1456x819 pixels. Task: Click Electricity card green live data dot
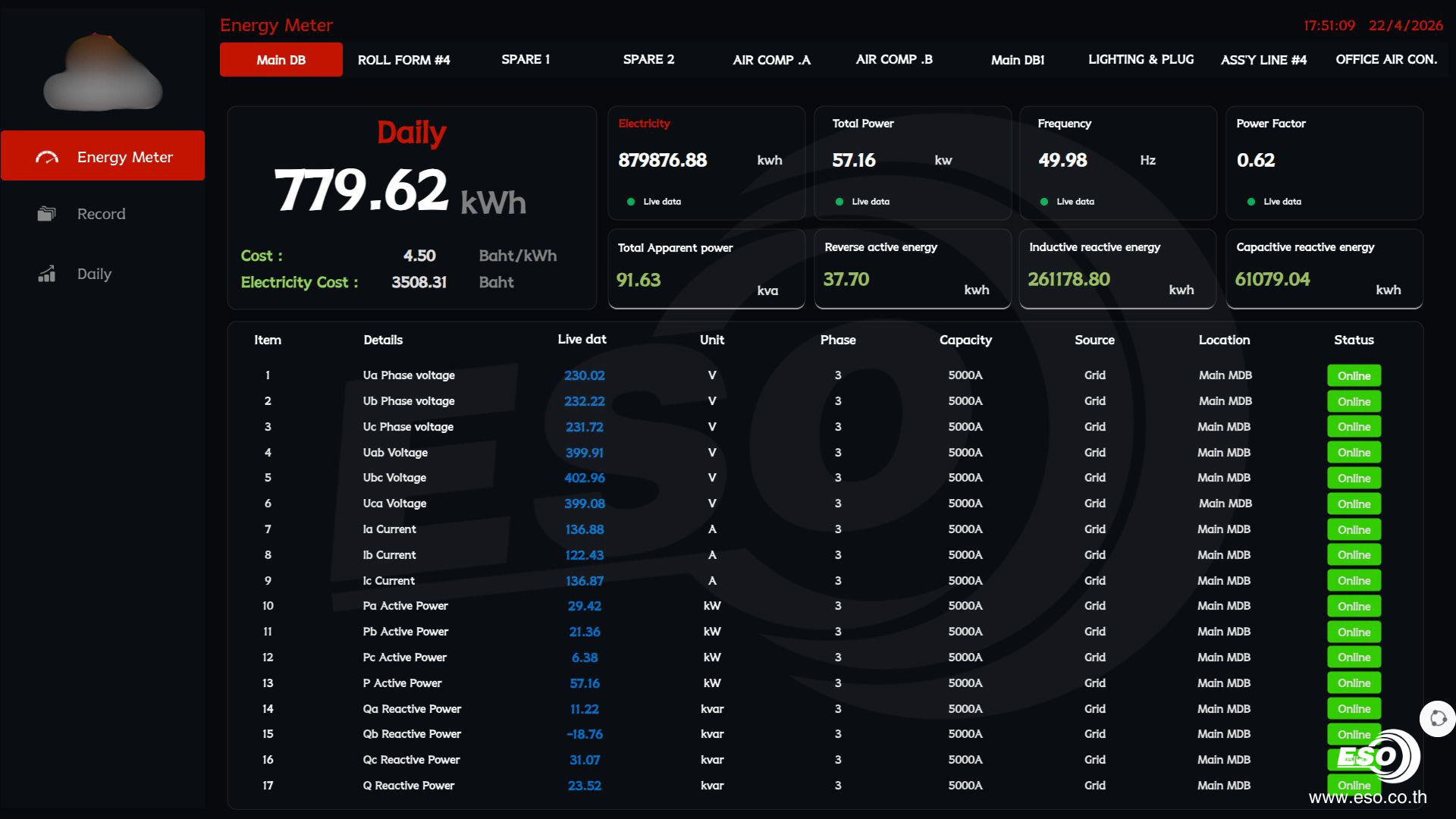tap(631, 202)
